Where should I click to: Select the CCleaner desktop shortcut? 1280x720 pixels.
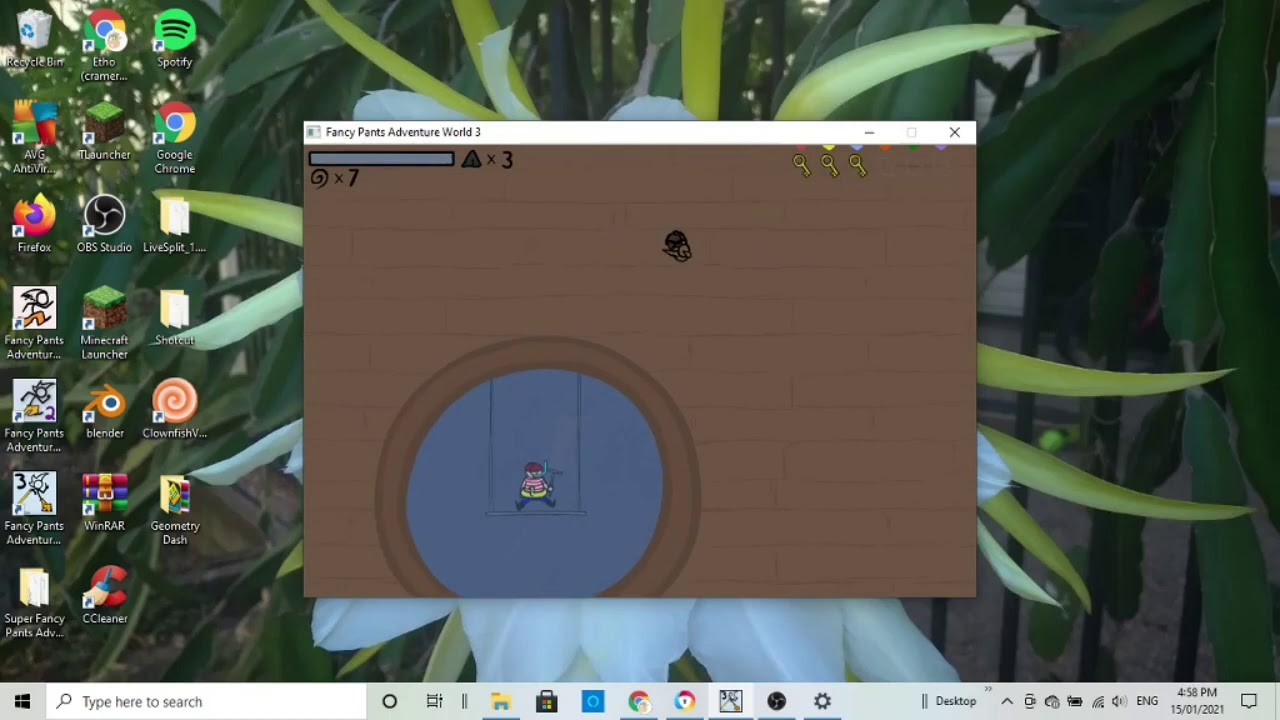click(104, 596)
